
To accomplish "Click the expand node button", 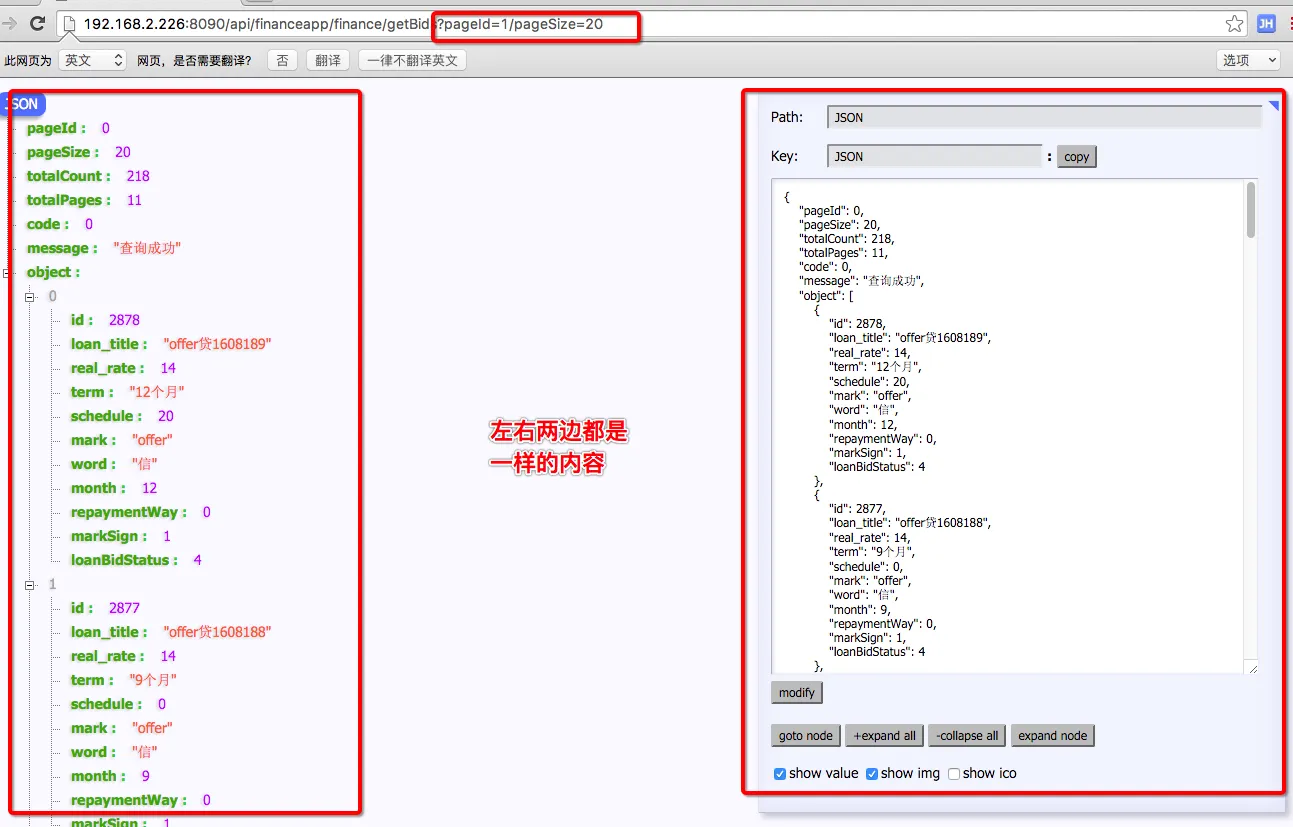I will coord(1053,736).
